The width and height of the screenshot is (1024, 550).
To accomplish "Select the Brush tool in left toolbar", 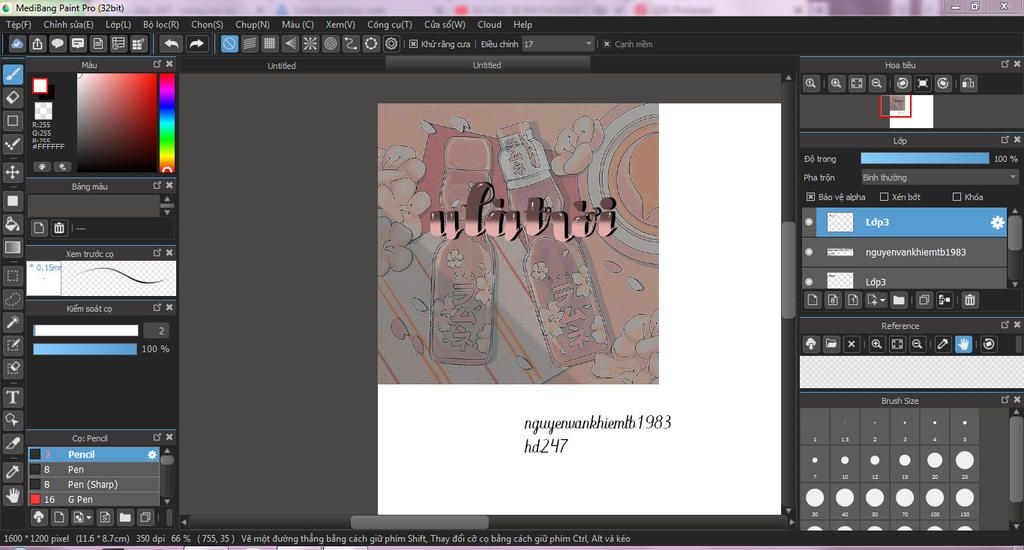I will 13,74.
